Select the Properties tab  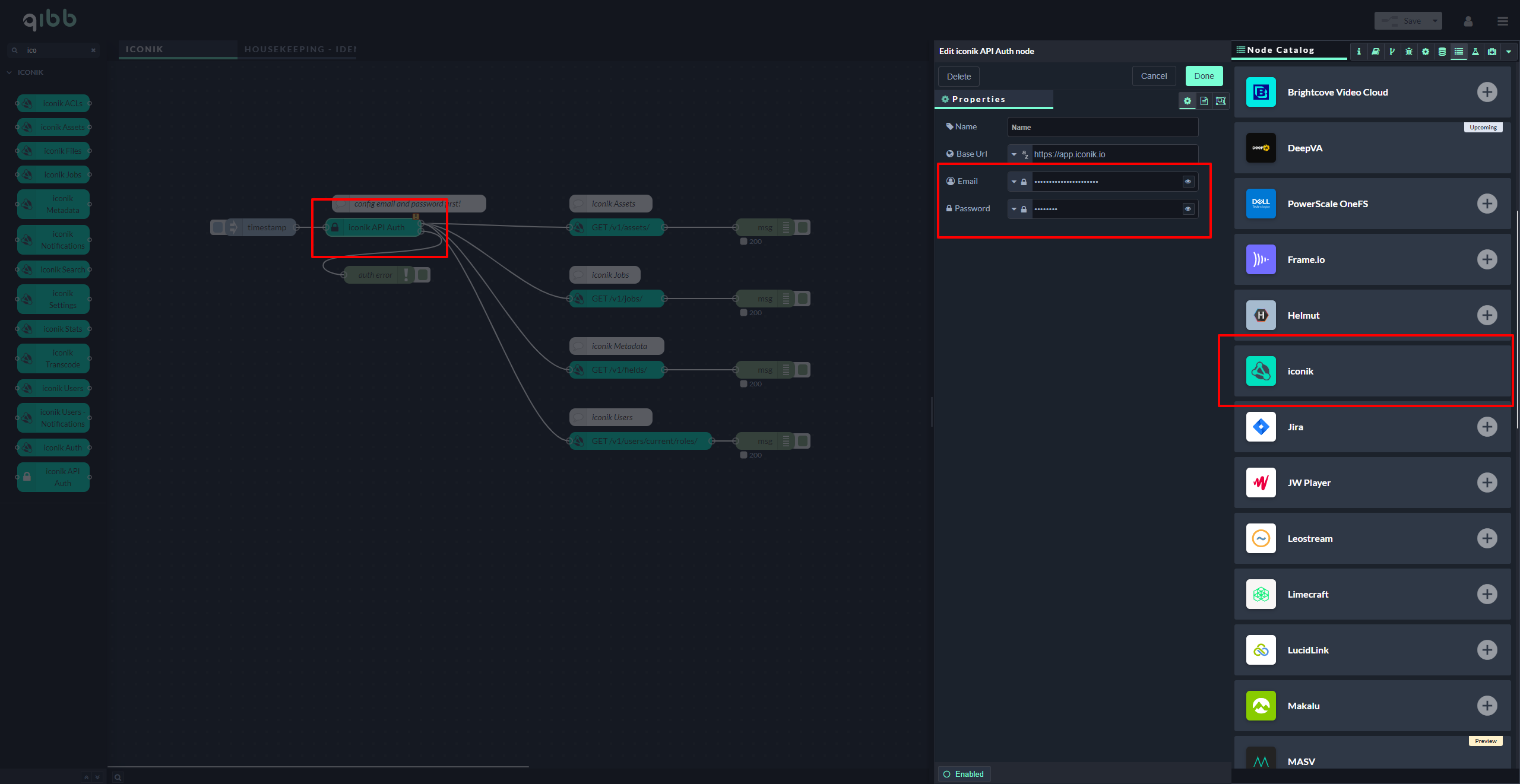coord(993,99)
